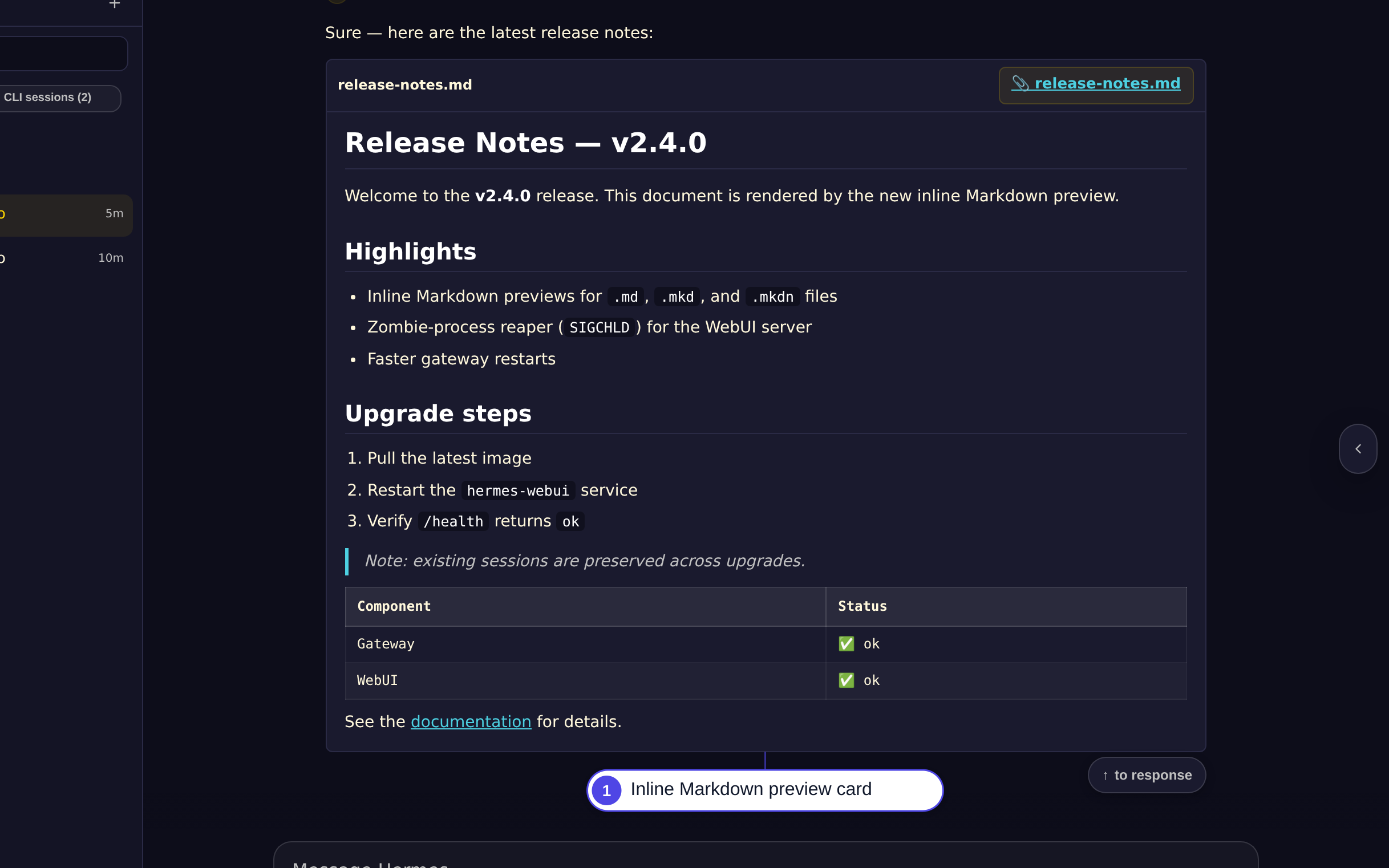This screenshot has width=1389, height=868.
Task: Select the session from 10m ago
Action: pyautogui.click(x=64, y=258)
